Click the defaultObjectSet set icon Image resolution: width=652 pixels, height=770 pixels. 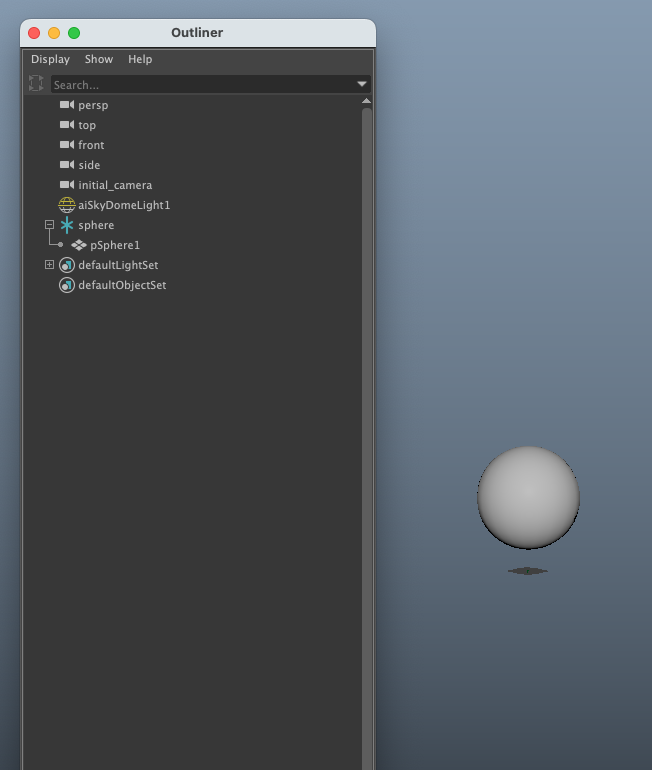pos(67,285)
